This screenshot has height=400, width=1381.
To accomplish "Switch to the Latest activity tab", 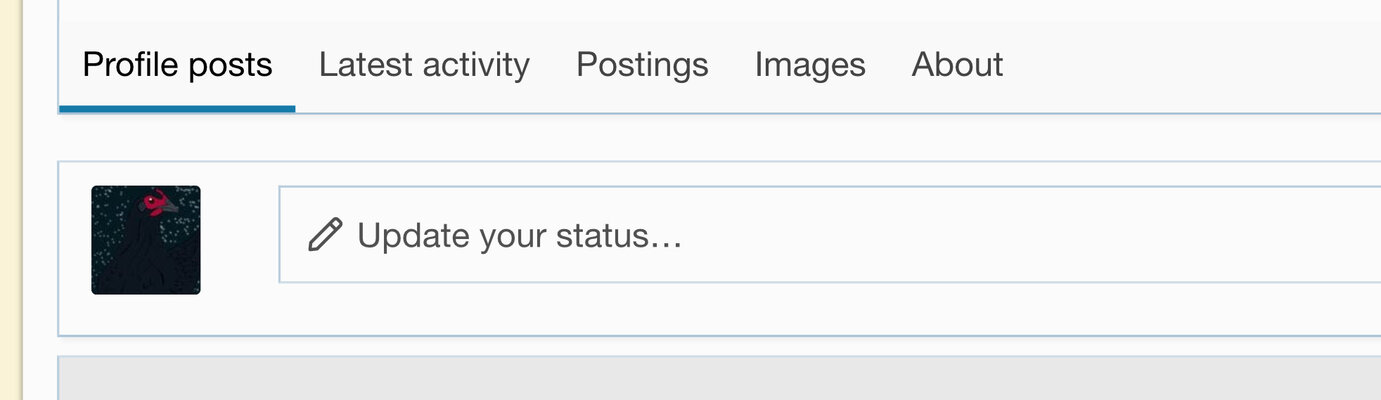I will coord(424,65).
